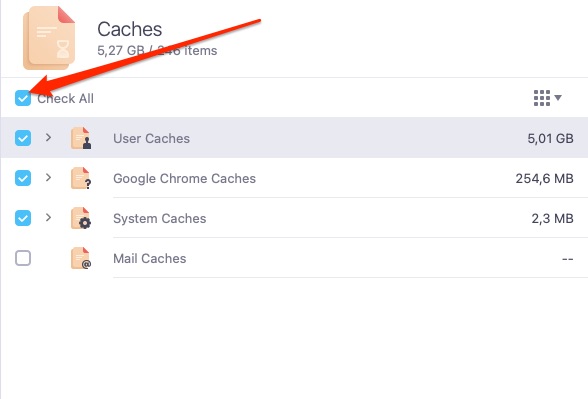Screen dimensions: 588x399
Task: Click the System Caches row label
Action: point(160,218)
